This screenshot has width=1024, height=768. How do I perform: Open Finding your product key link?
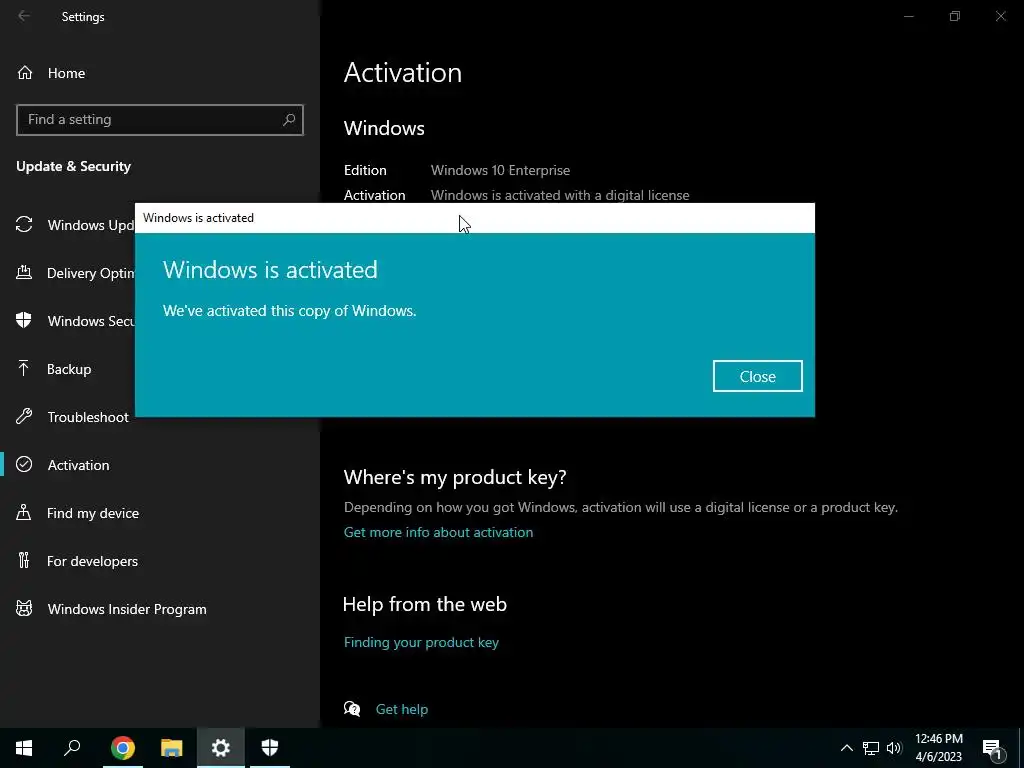pos(421,643)
